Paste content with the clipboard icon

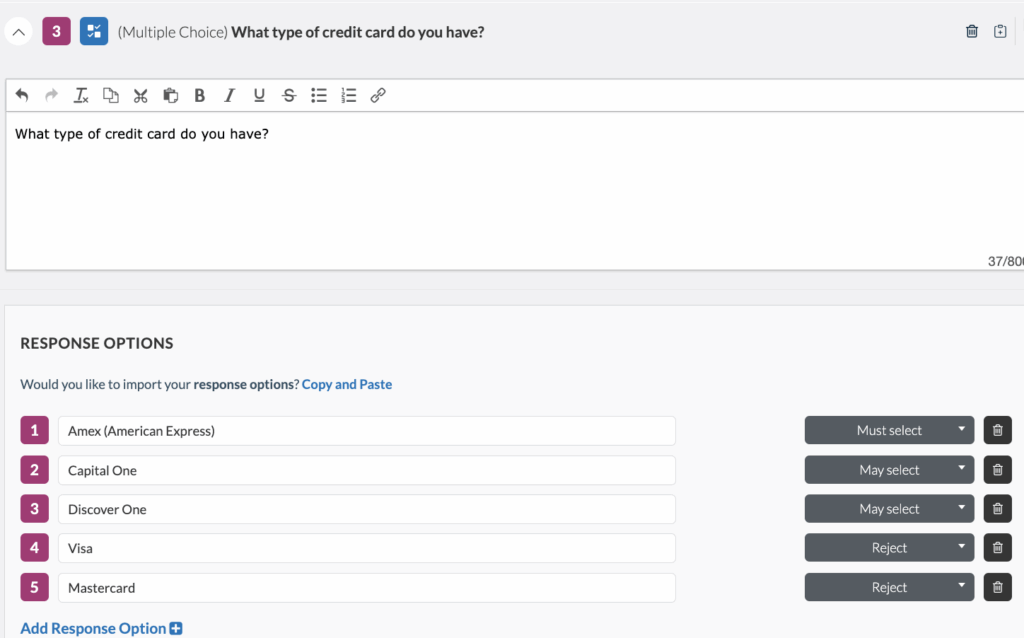tap(170, 95)
